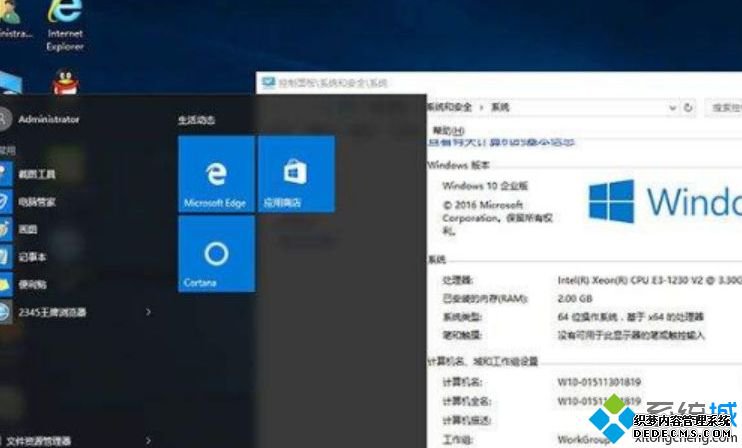This screenshot has height=448, width=742.
Task: Click the 系统 breadcrumb item
Action: [500, 107]
